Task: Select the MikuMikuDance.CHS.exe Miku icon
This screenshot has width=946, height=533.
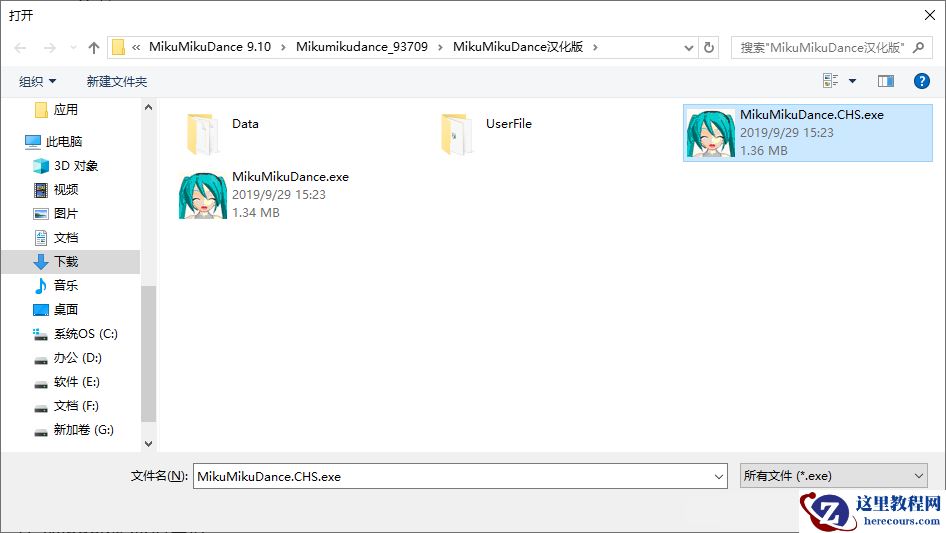Action: (711, 133)
